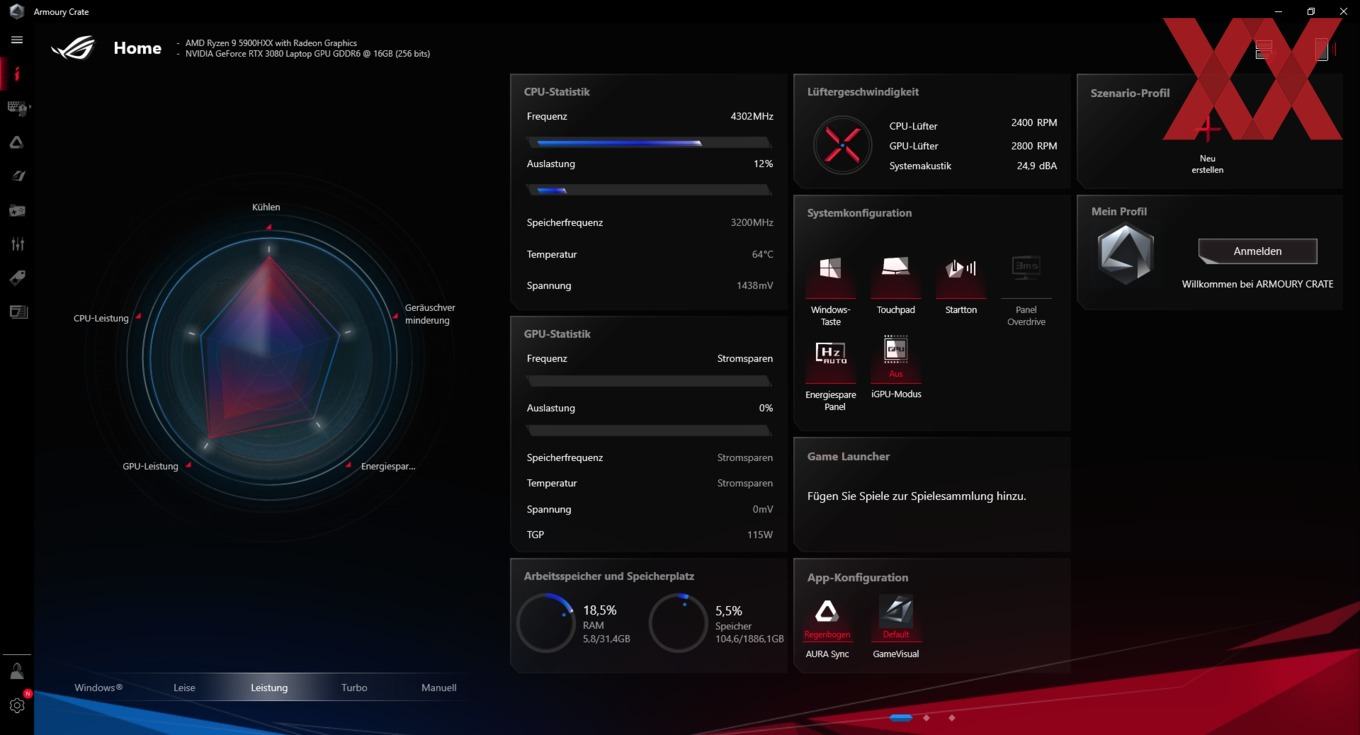Open the hamburger menu in the sidebar
Screen dimensions: 1360x735
16,40
